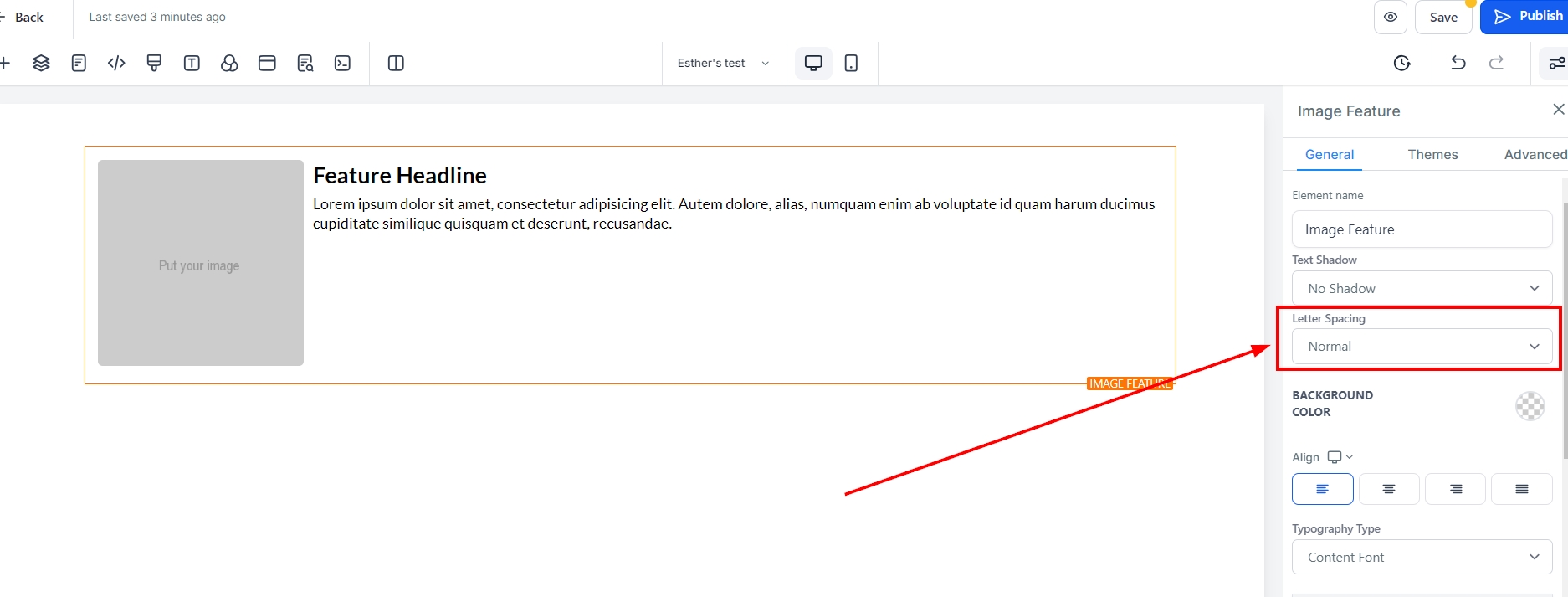The height and width of the screenshot is (597, 1568).
Task: Open the Typography Type dropdown
Action: (1422, 557)
